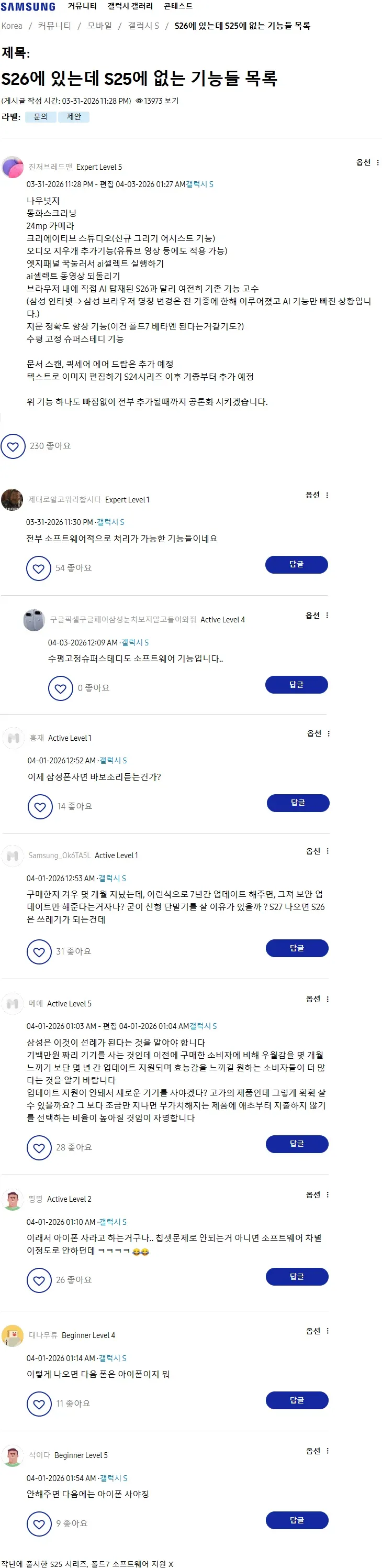
Task: Click the heart icon on Samsung_Ok6TA5L's comment
Action: [x=40, y=951]
